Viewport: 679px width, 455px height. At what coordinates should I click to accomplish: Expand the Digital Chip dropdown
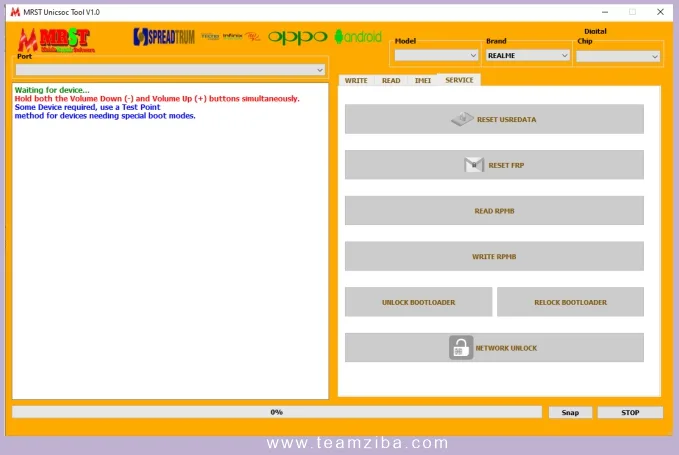coord(618,56)
